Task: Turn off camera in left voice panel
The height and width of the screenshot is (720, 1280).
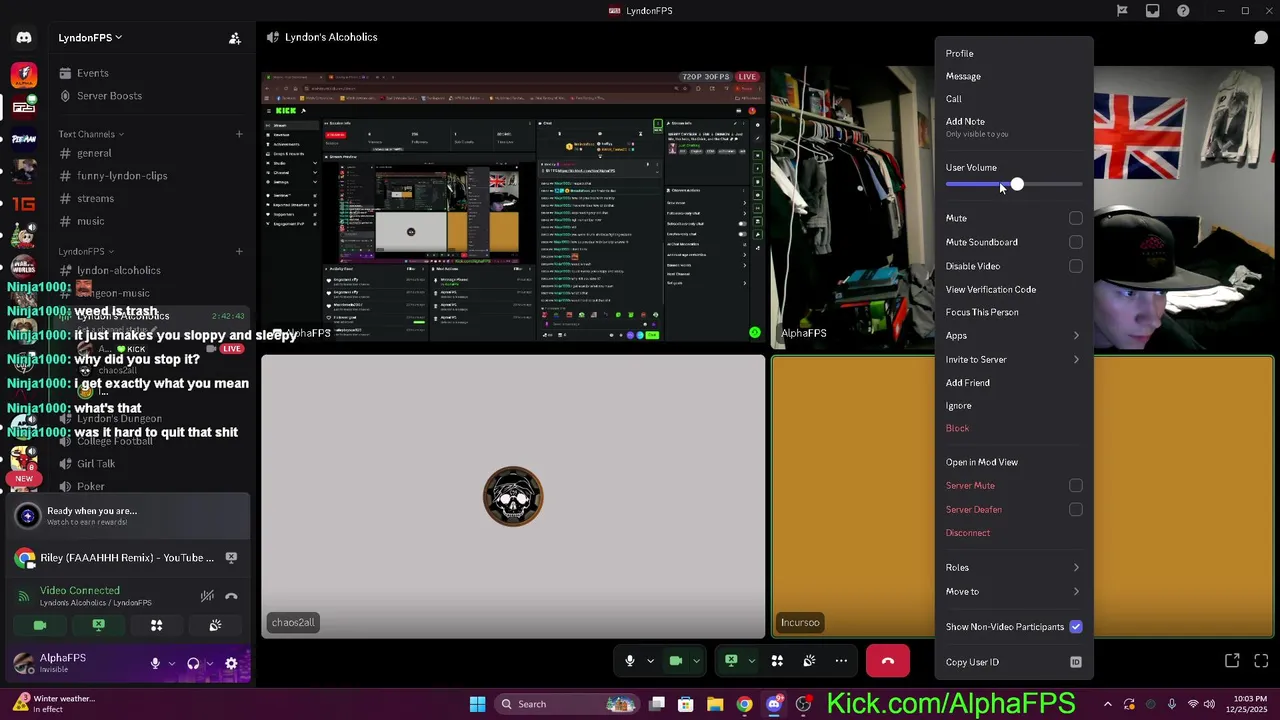Action: [x=40, y=625]
